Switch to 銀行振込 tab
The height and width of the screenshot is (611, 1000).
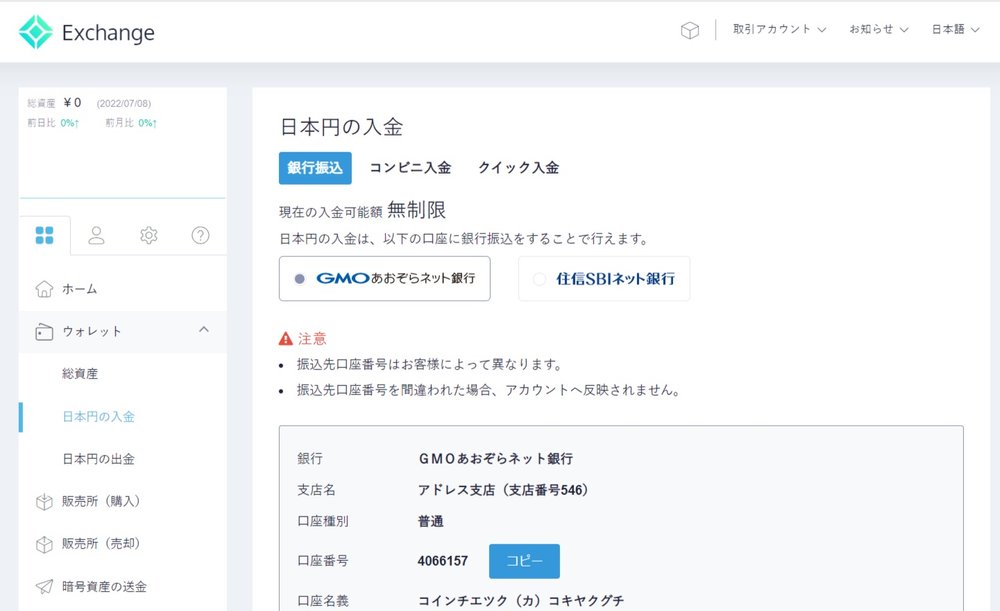315,168
